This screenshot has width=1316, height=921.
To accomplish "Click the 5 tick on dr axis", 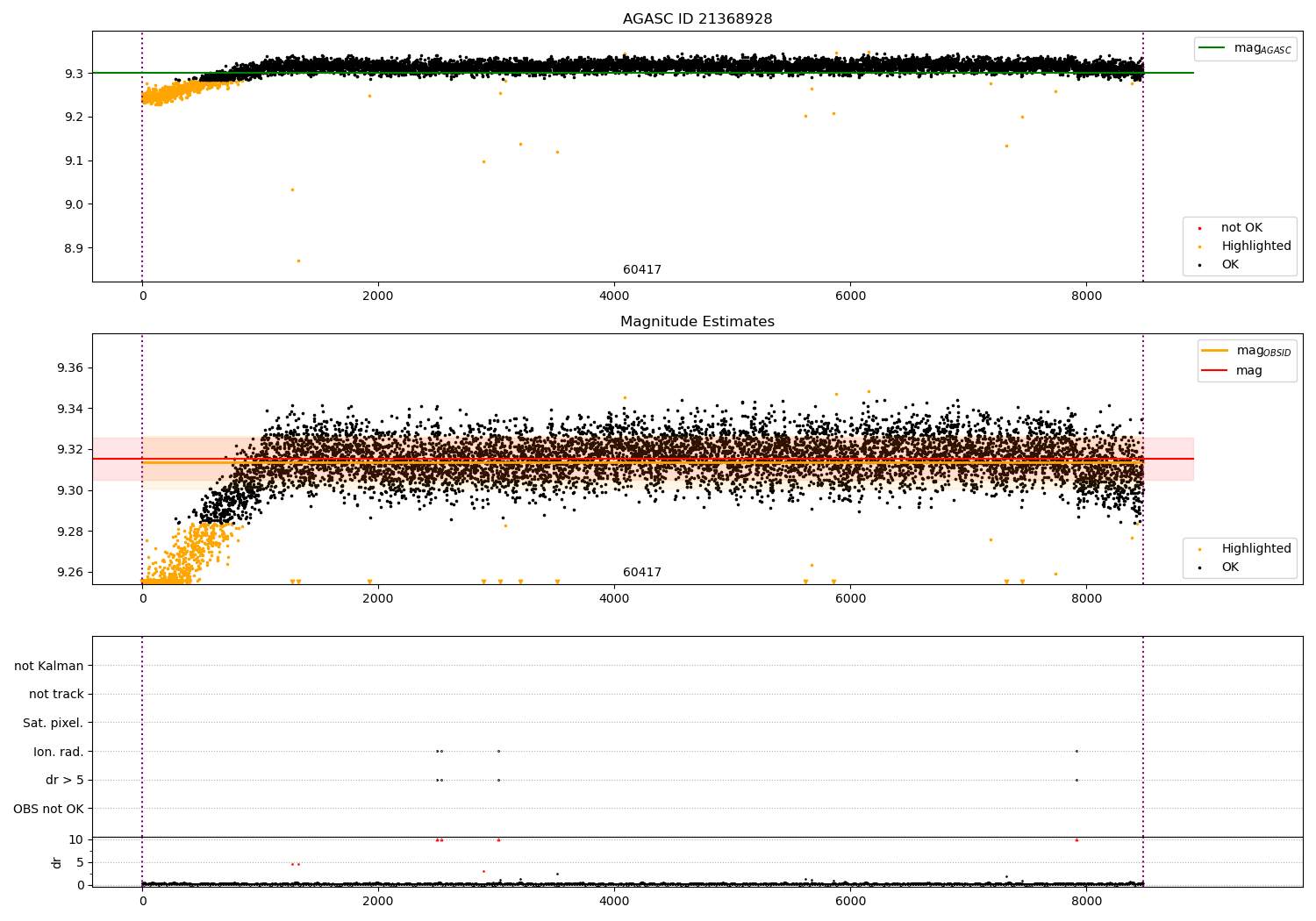I will [x=80, y=863].
